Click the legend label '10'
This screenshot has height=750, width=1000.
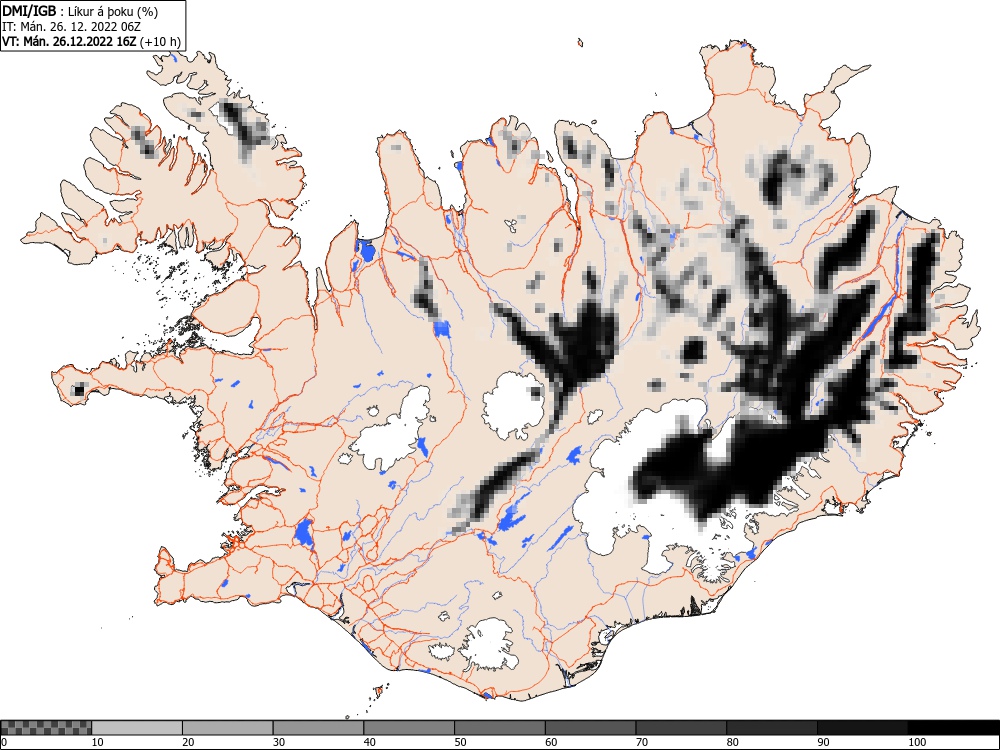click(x=98, y=742)
